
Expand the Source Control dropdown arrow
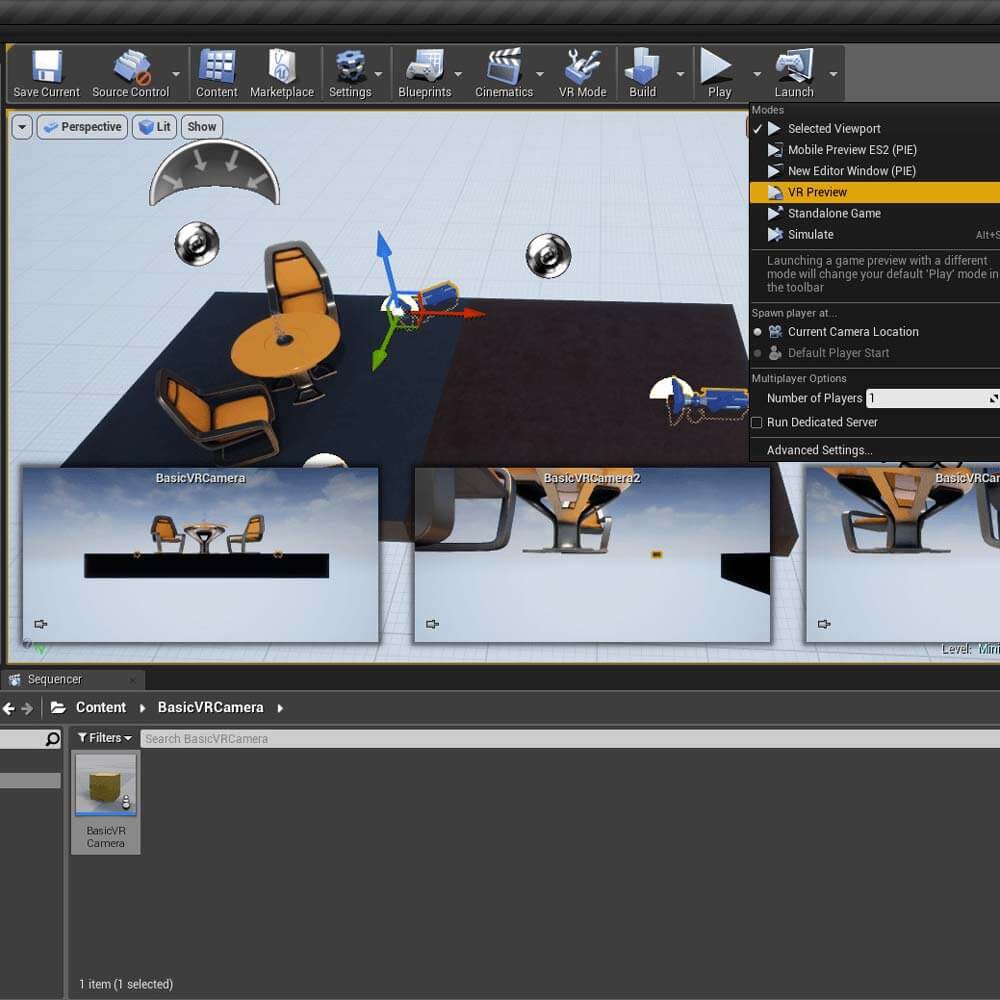[x=176, y=74]
